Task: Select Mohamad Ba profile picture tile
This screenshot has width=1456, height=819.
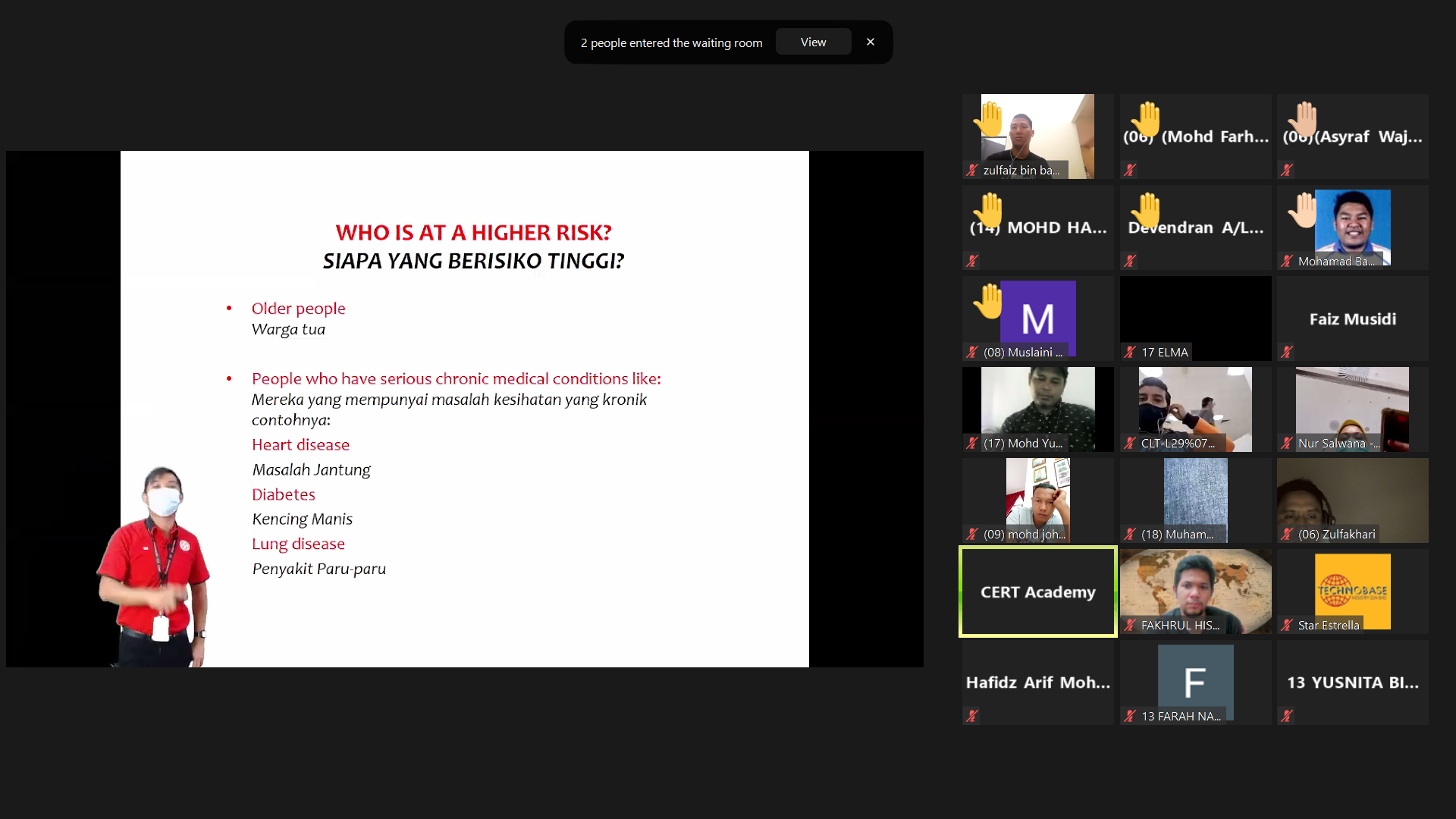Action: (1353, 227)
